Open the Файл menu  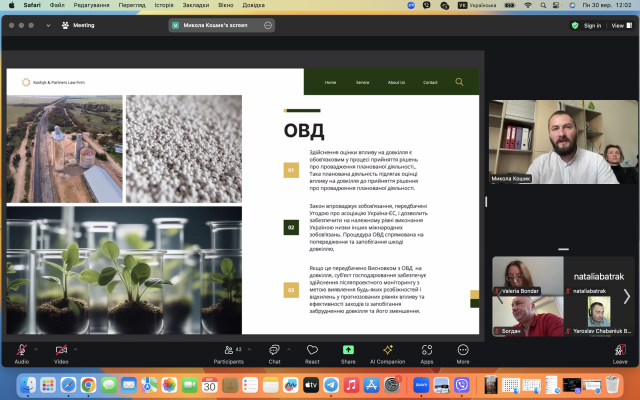(57, 5)
